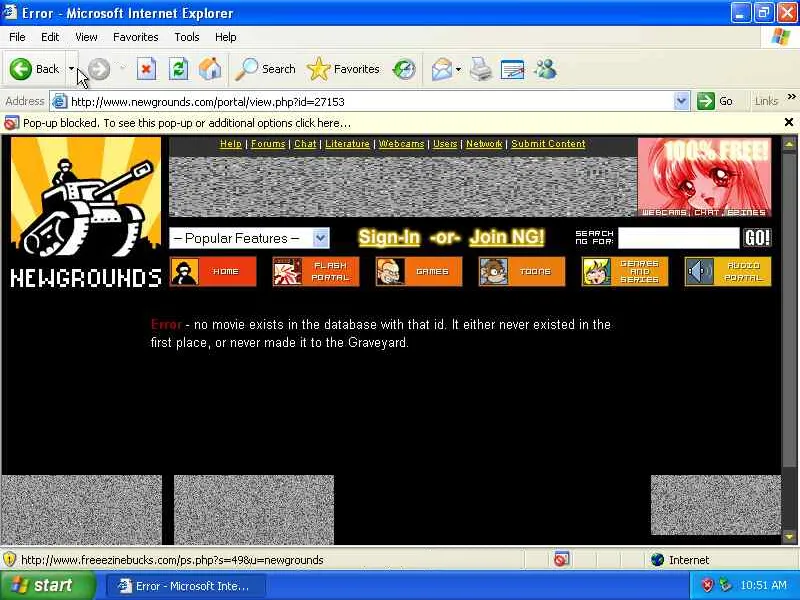
Task: Expand the Mail dropdown arrow
Action: 458,69
